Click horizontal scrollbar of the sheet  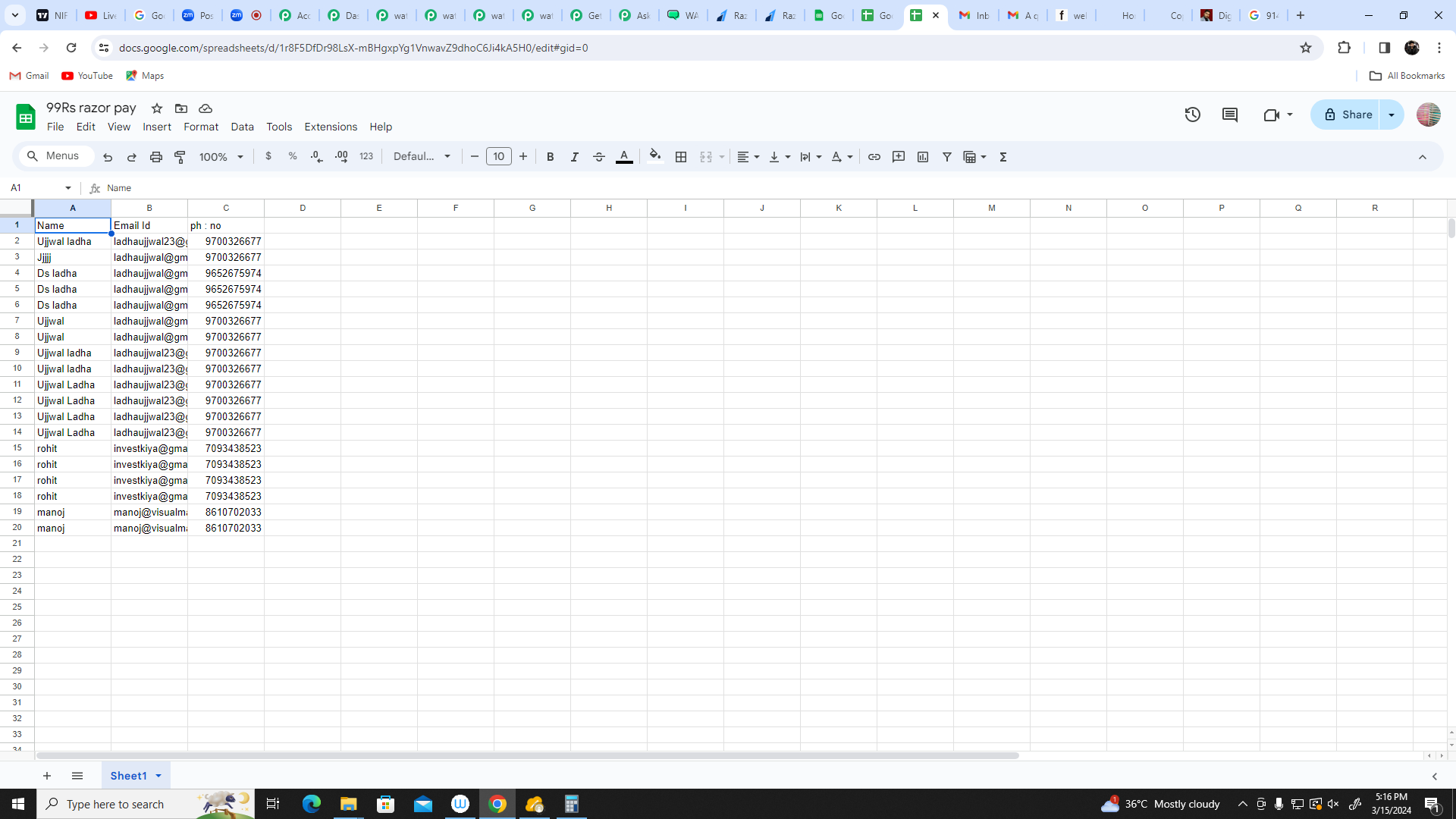click(x=527, y=755)
